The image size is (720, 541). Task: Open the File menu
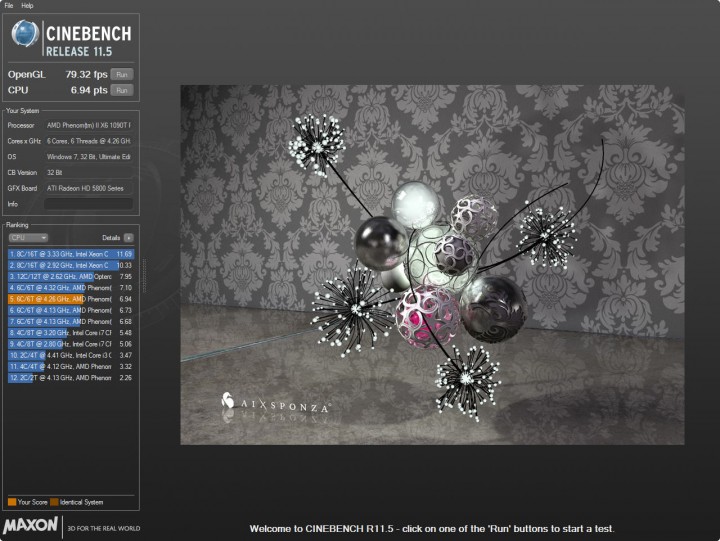pos(9,6)
